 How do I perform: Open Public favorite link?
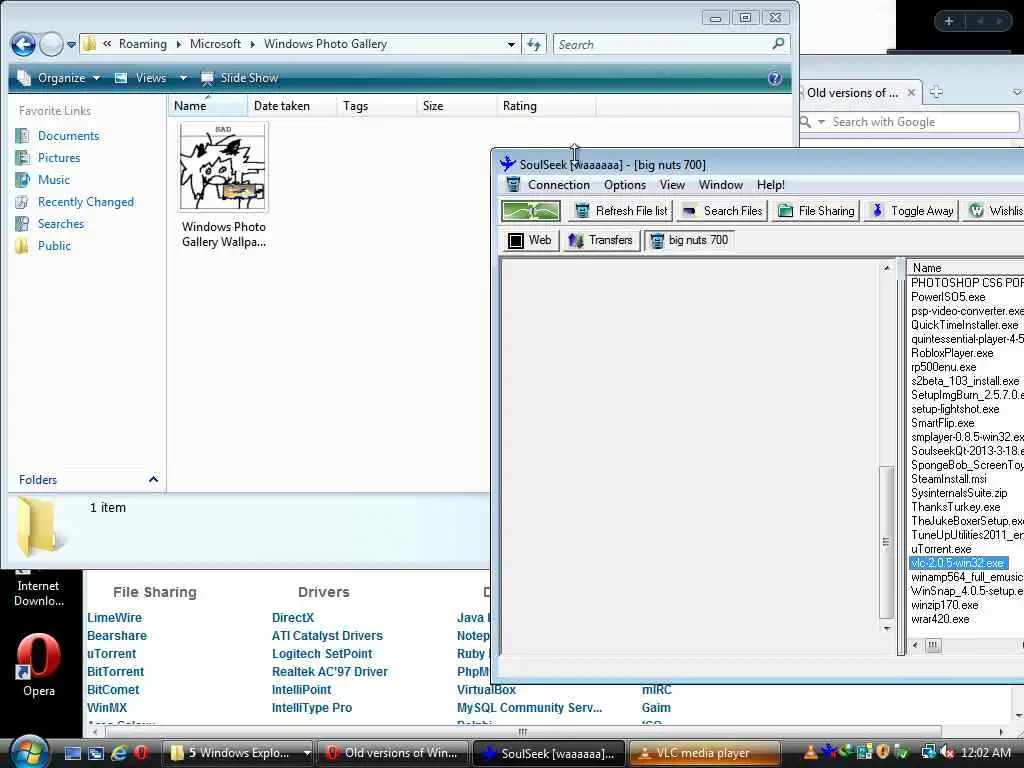[54, 246]
